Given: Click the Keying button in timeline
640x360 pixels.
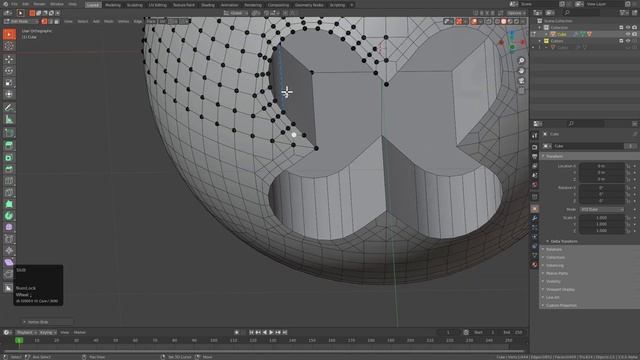Looking at the screenshot, I should click(48, 332).
